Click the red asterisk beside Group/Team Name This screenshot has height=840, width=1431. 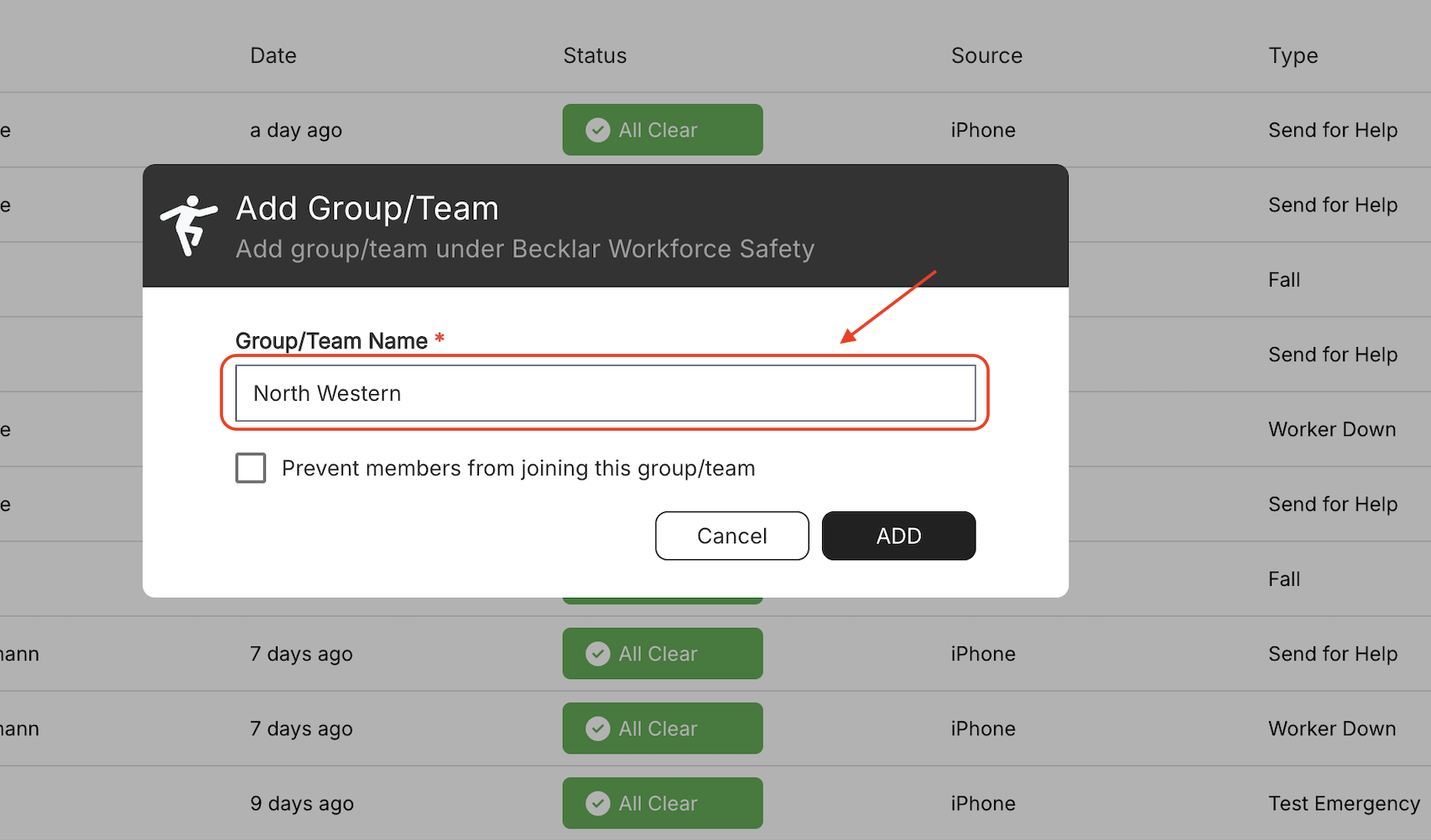coord(440,338)
